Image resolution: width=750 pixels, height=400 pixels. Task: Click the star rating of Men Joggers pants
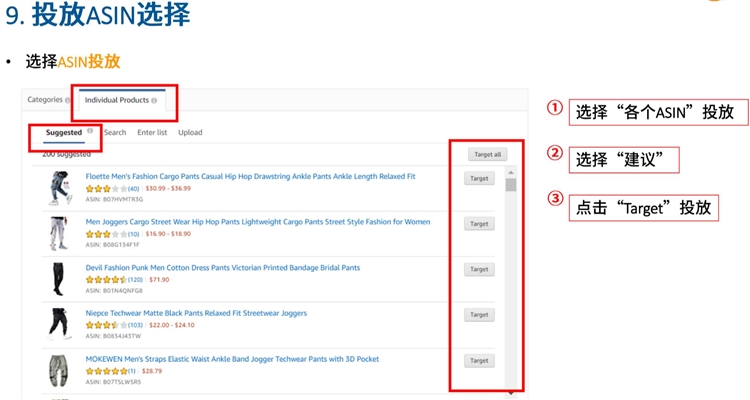(106, 234)
